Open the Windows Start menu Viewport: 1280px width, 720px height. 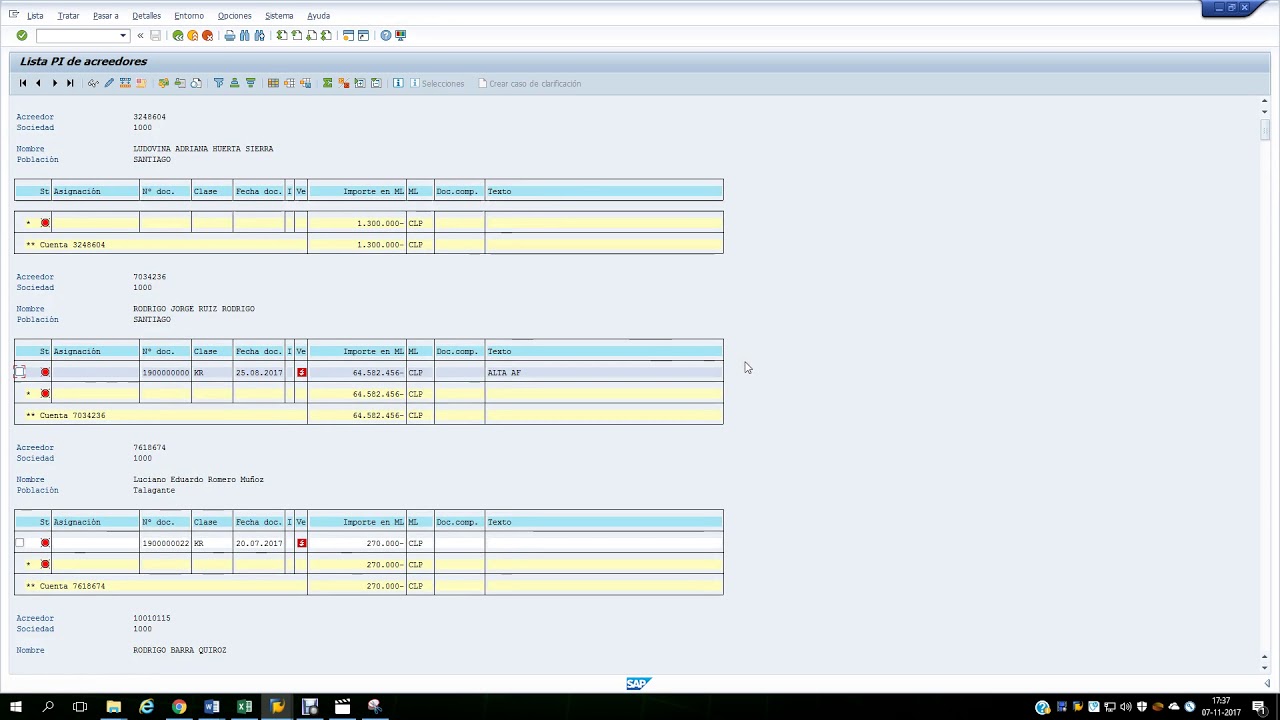(16, 707)
